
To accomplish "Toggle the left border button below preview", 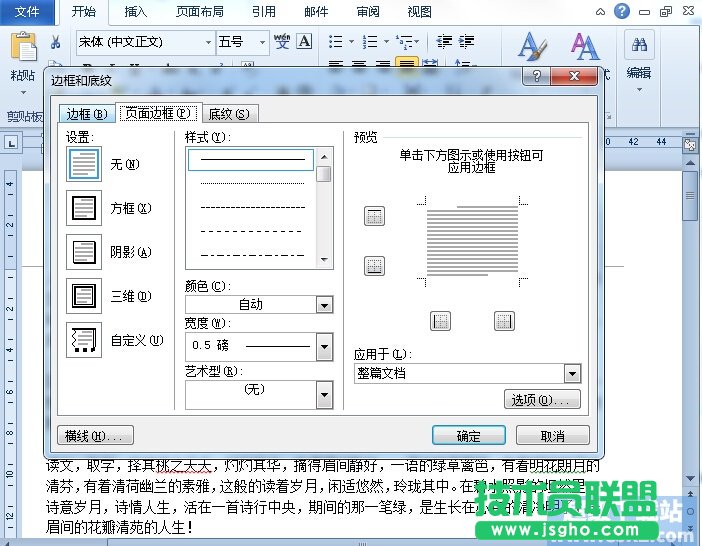I will click(440, 321).
